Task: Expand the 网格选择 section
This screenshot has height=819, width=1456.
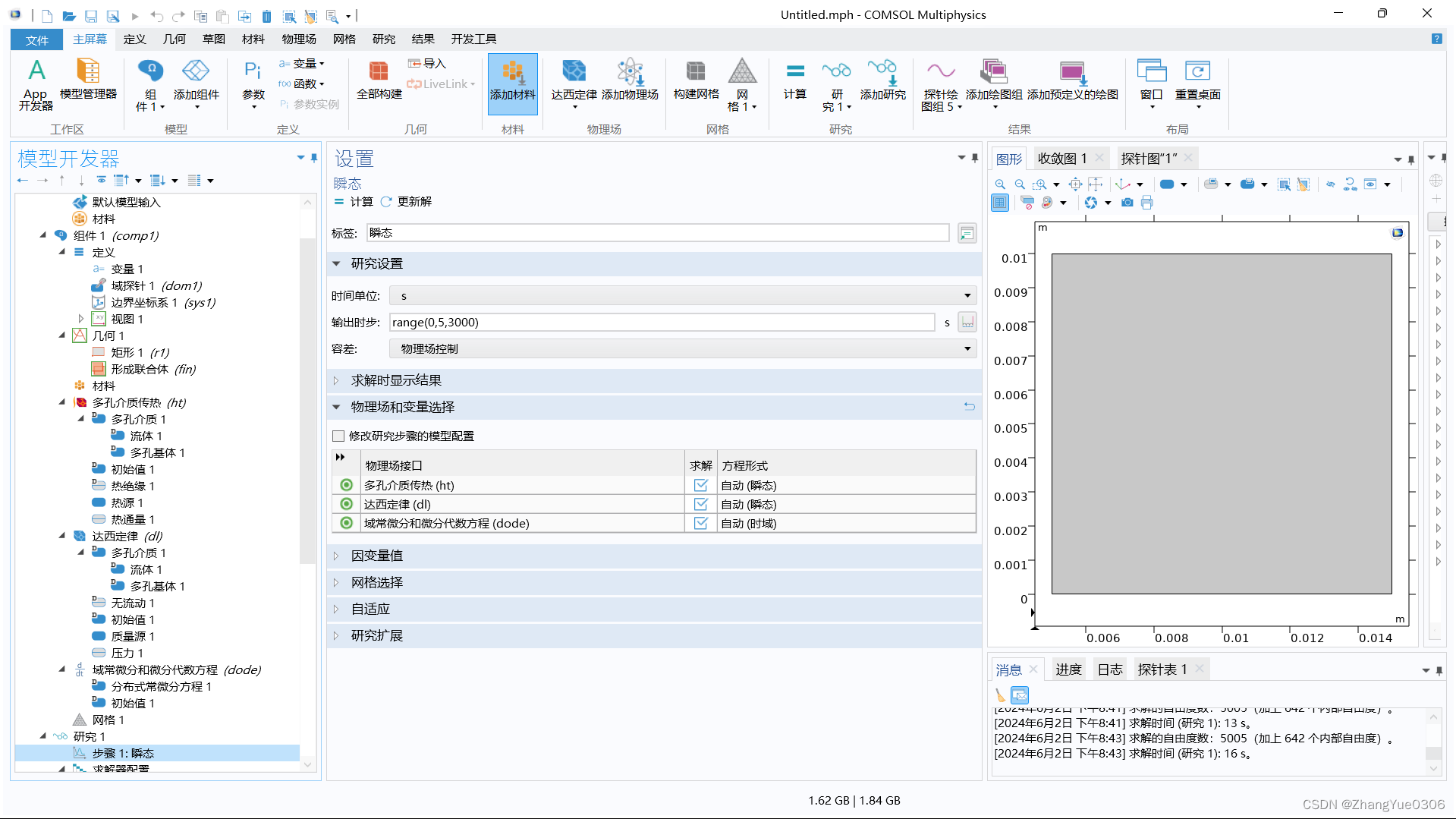Action: pos(336,583)
